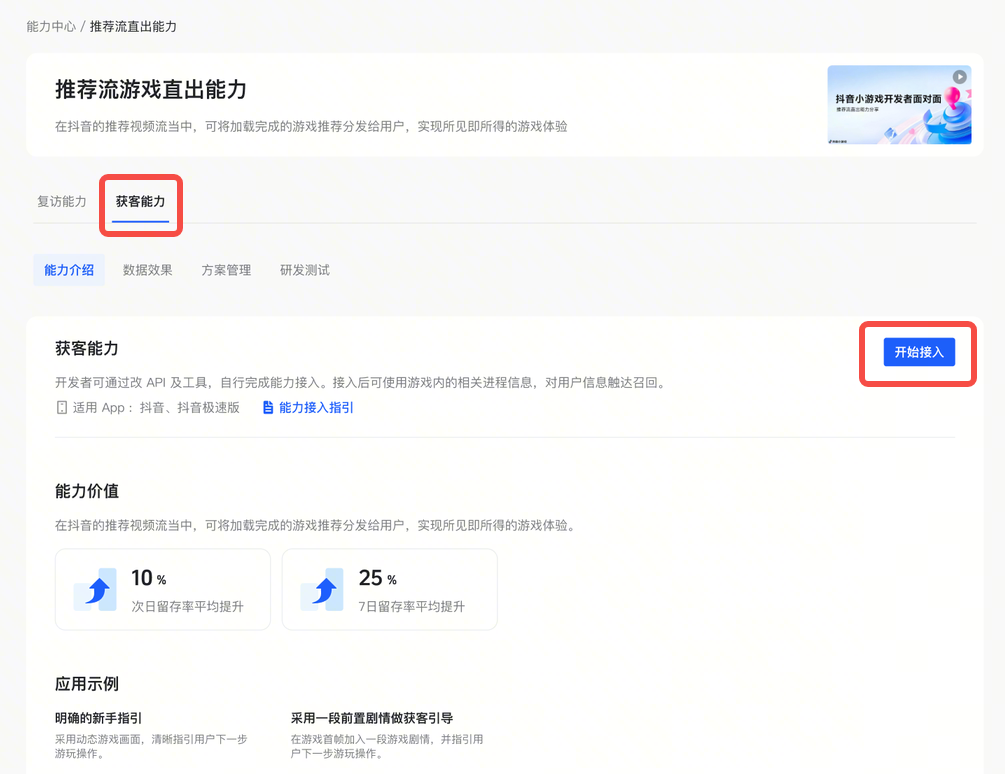The image size is (1005, 774).
Task: Navigate to 能力中心 in the breadcrumb
Action: [x=51, y=26]
